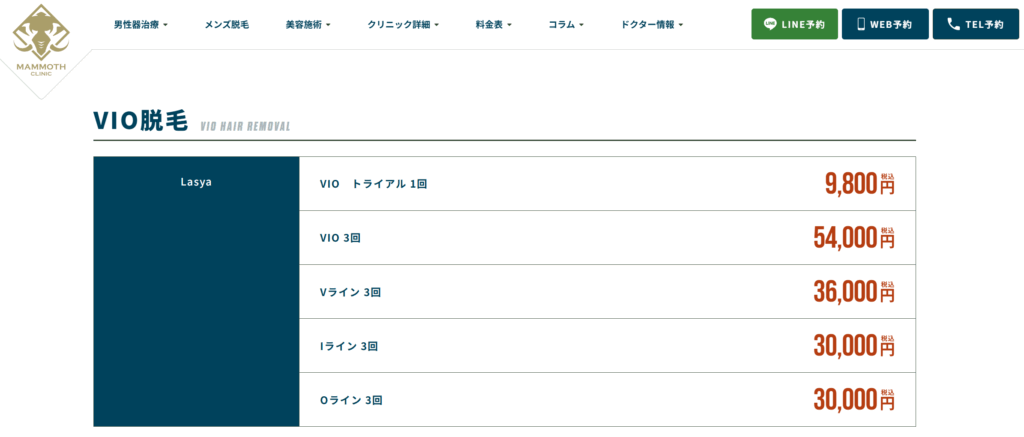This screenshot has width=1024, height=437.
Task: Select the VIO トライアル 1回 row
Action: tap(607, 184)
